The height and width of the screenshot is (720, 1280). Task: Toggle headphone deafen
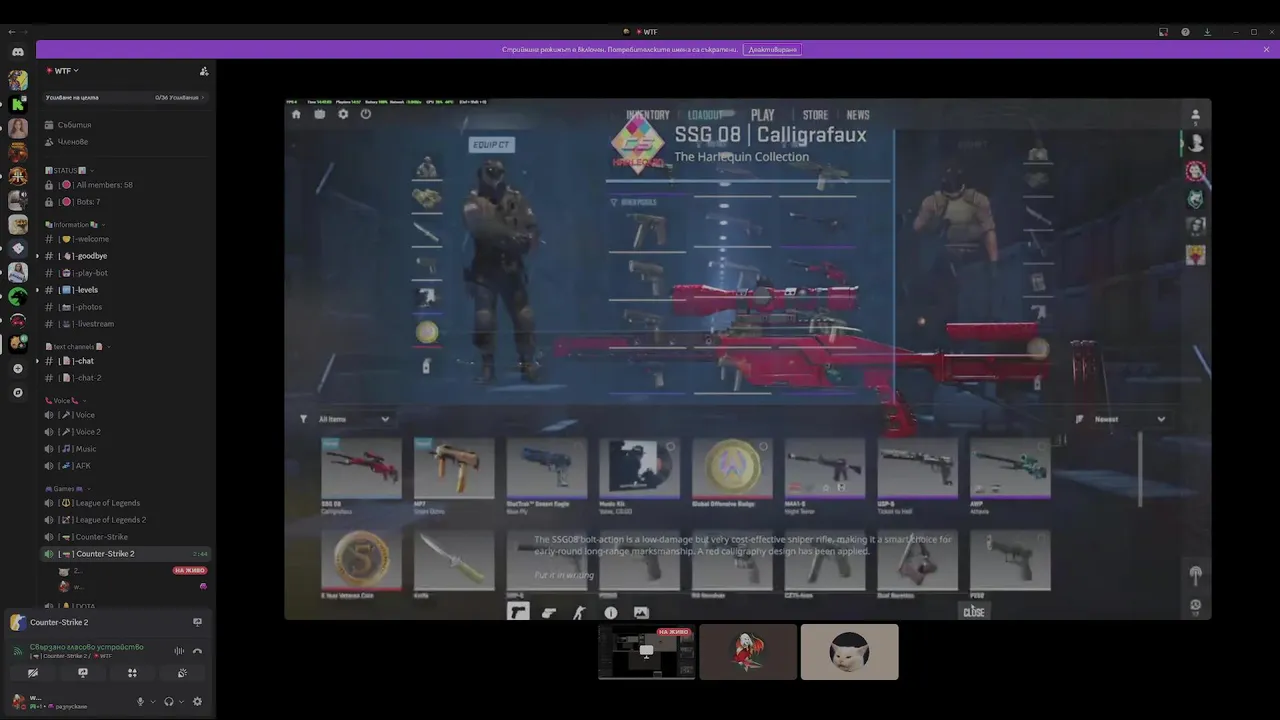169,702
